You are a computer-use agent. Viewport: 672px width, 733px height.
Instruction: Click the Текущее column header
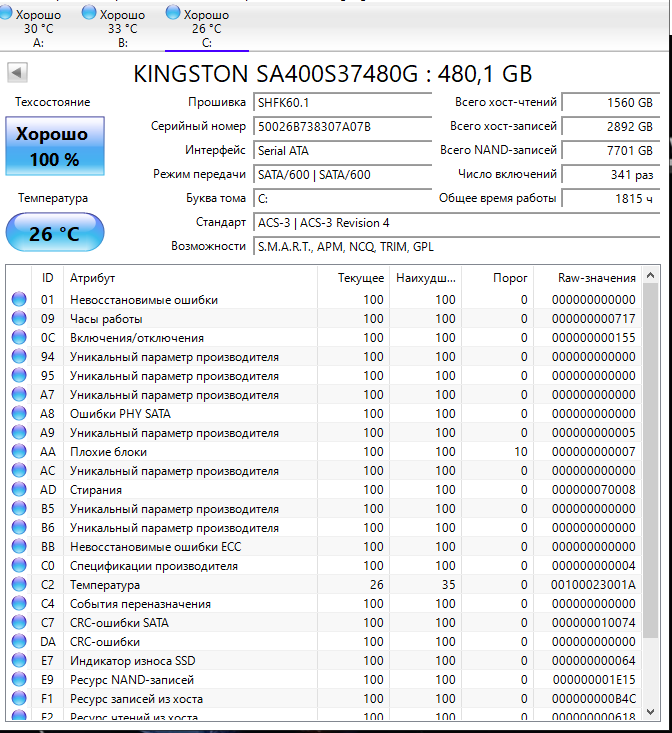point(353,278)
